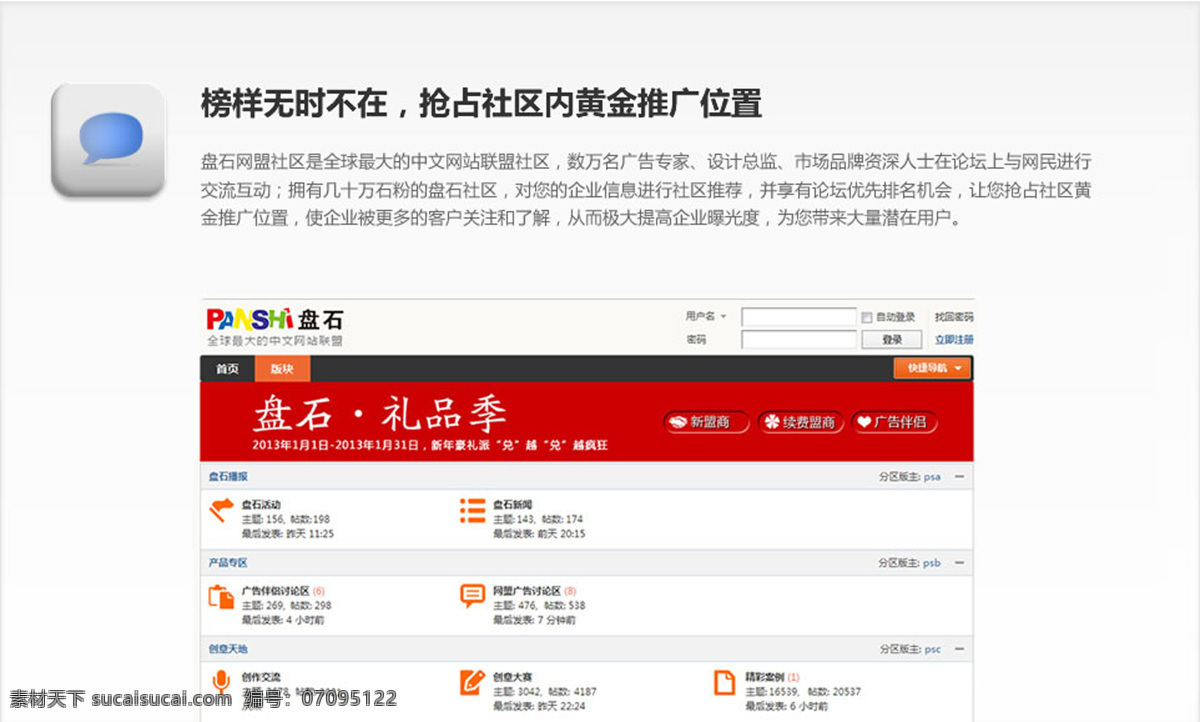Open the 广告伴侣讨论区 clipboard icon
The image size is (1200, 722).
coord(221,597)
